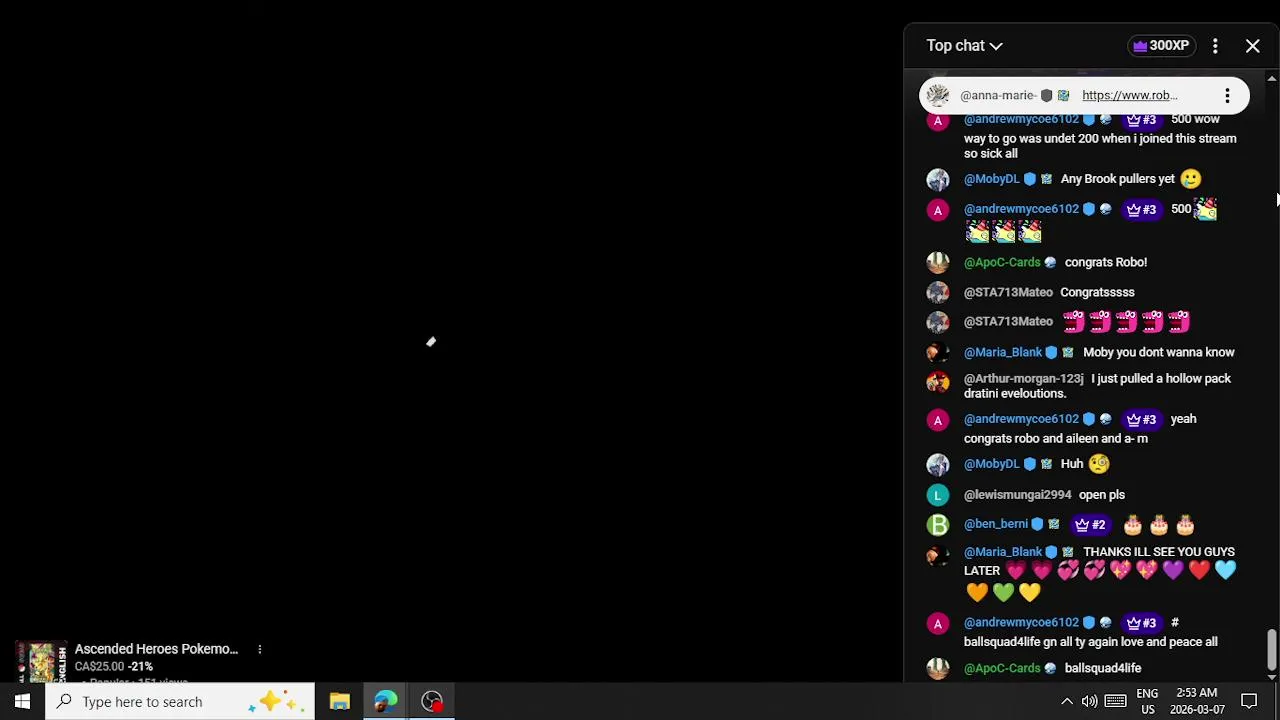Select the CA$25.00 product price
Viewport: 1280px width, 720px height.
pos(99,666)
